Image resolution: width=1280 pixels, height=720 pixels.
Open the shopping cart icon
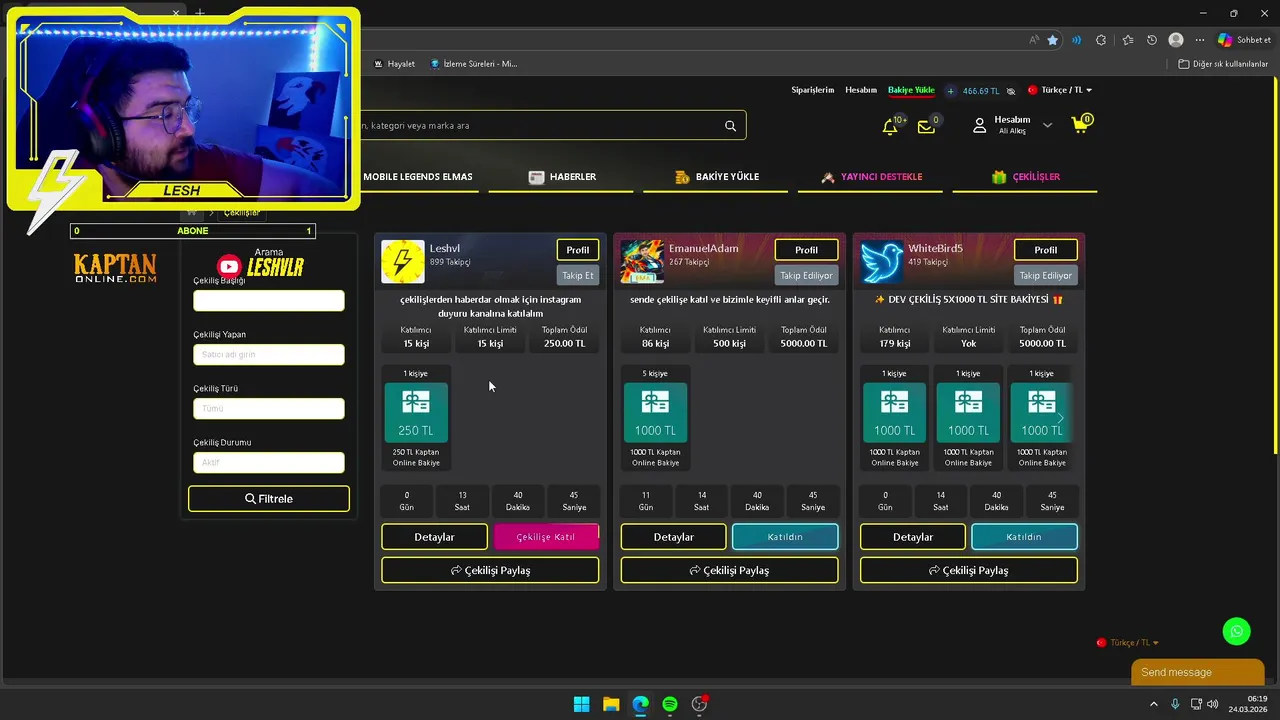[x=1079, y=126]
